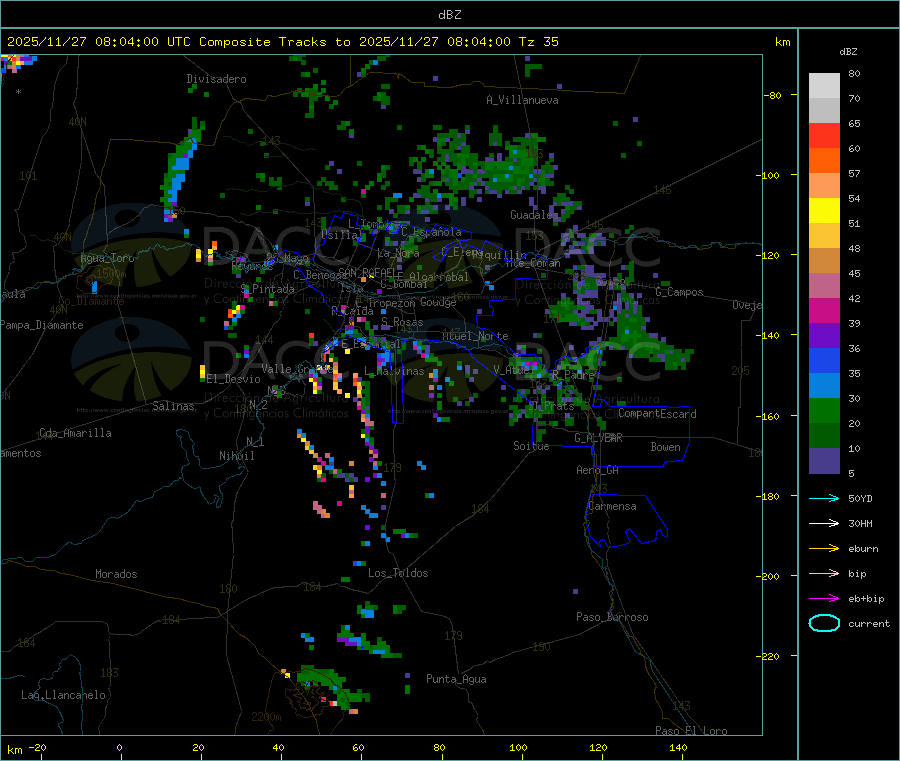Click the Los_Toldos location label
Image resolution: width=900 pixels, height=761 pixels.
pos(398,573)
